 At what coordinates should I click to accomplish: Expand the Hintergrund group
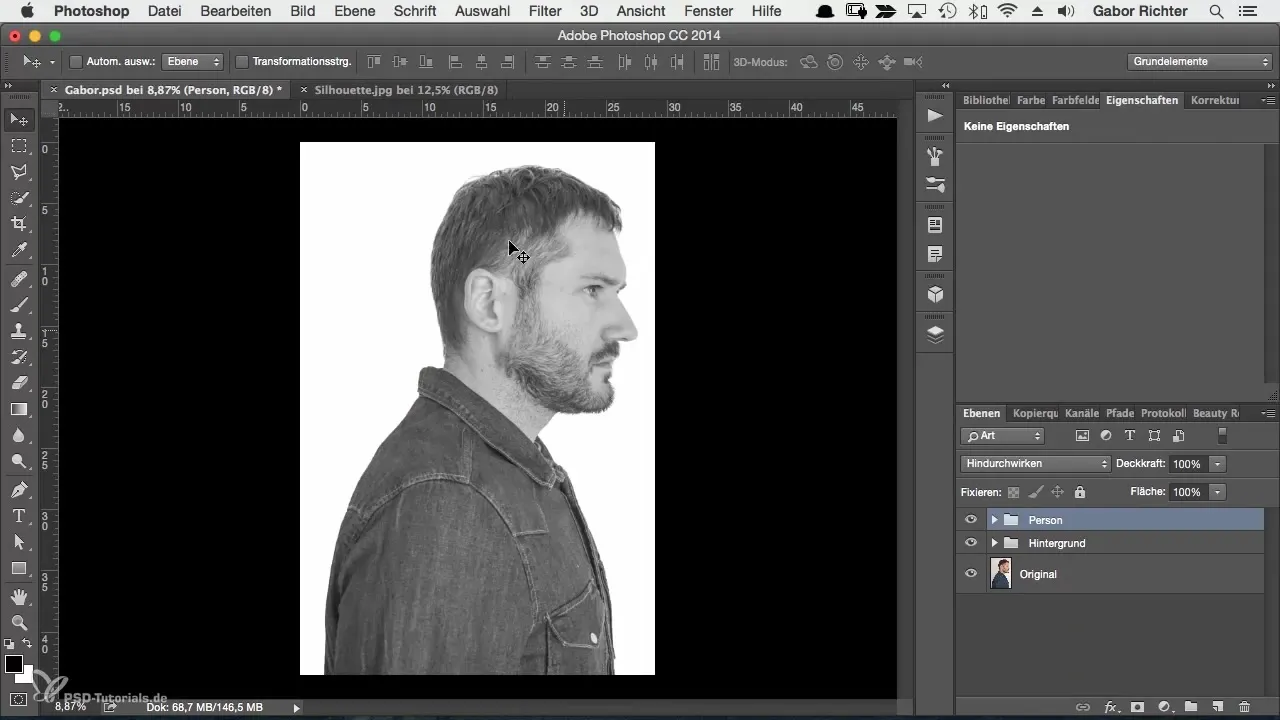click(994, 543)
